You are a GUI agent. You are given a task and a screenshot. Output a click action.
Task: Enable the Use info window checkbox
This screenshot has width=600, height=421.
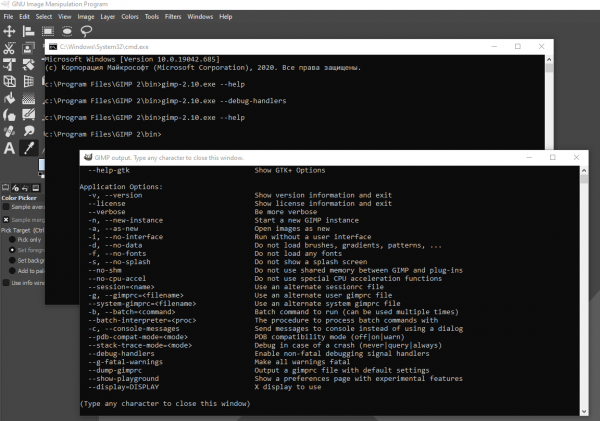point(6,283)
